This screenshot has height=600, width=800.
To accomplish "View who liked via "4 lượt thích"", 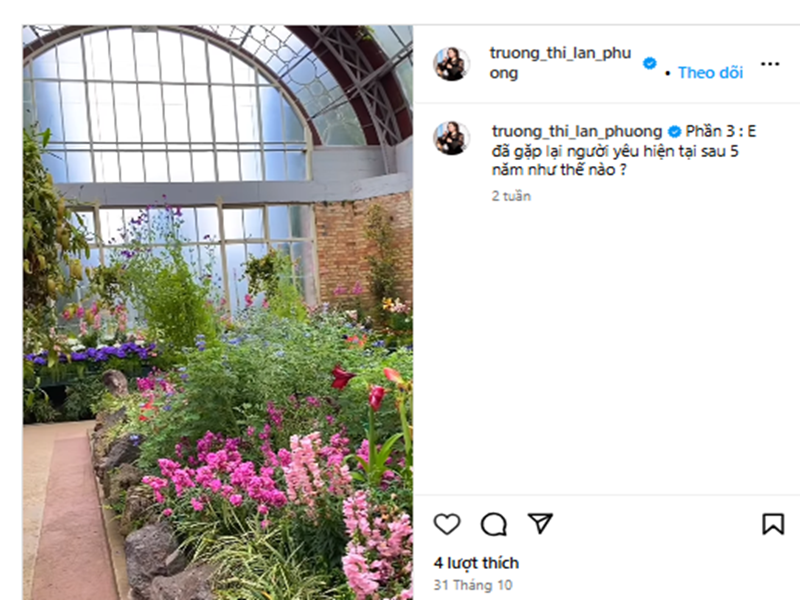I will (476, 563).
